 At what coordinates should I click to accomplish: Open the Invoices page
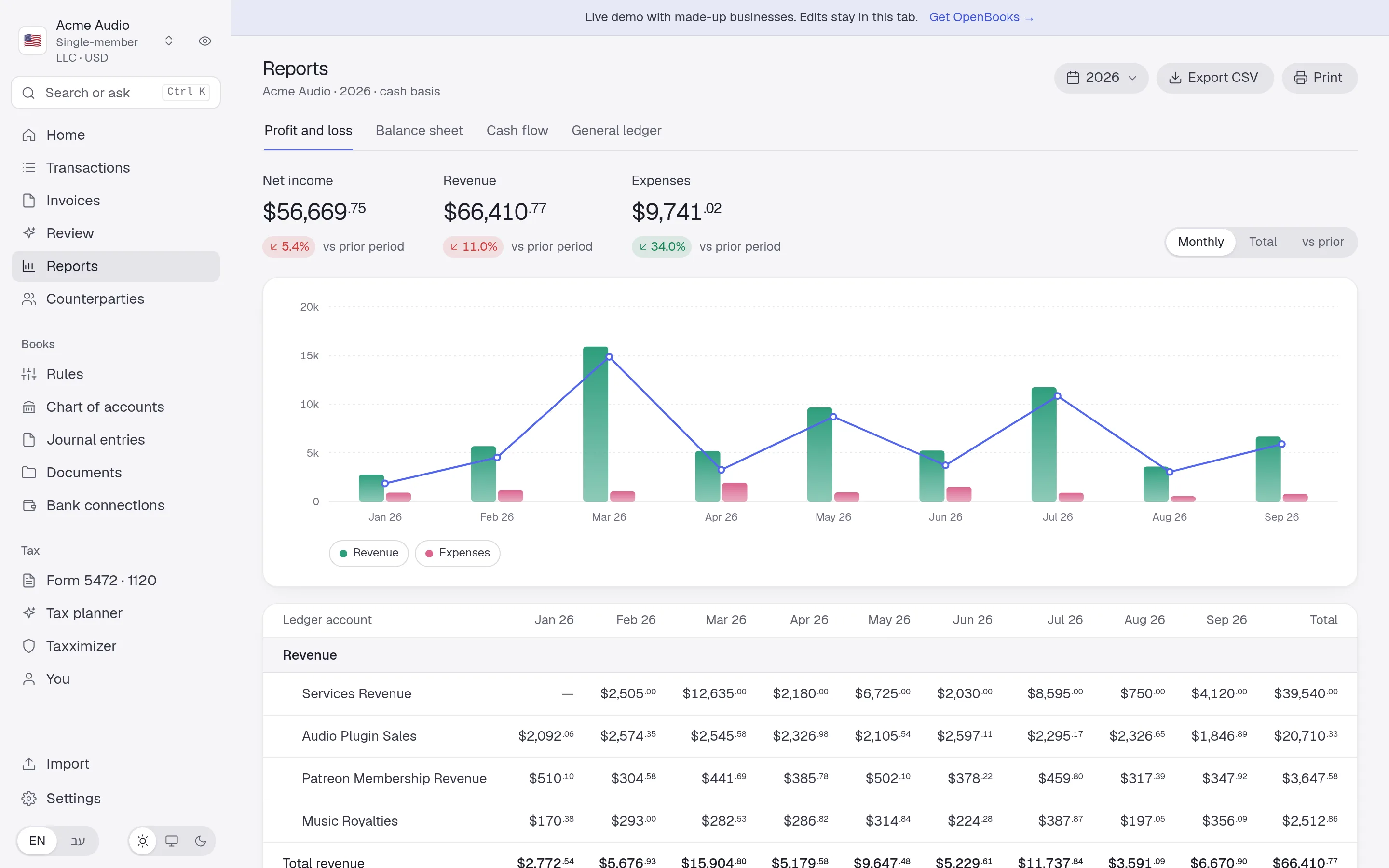pos(115,200)
